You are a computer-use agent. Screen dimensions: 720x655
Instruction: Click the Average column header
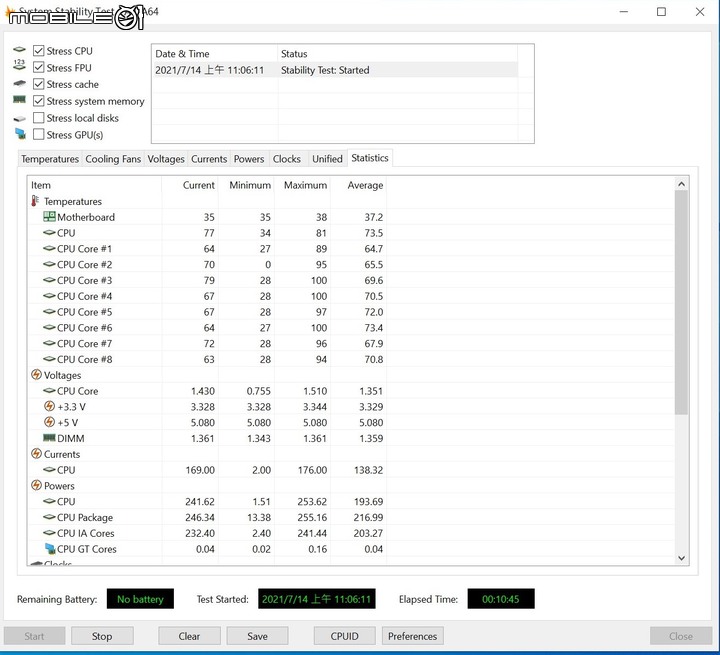click(x=358, y=185)
